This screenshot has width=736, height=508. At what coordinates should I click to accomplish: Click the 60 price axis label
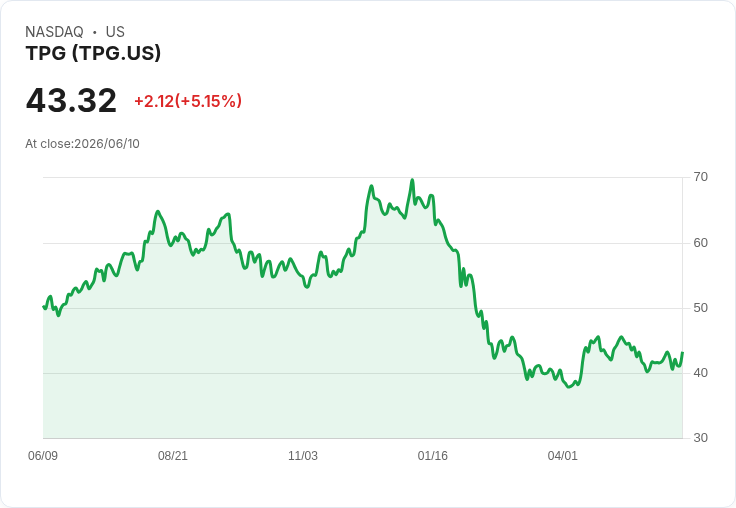[700, 243]
